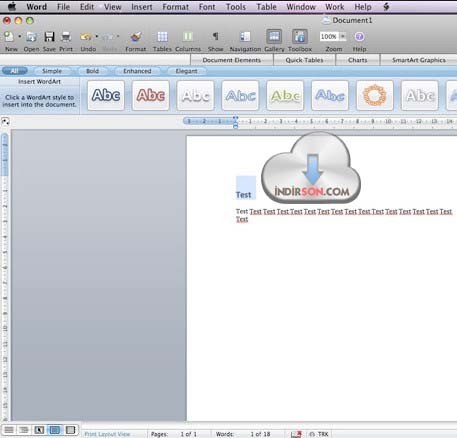Click the Format painter icon
Viewport: 457px width, 438px height.
[x=135, y=37]
